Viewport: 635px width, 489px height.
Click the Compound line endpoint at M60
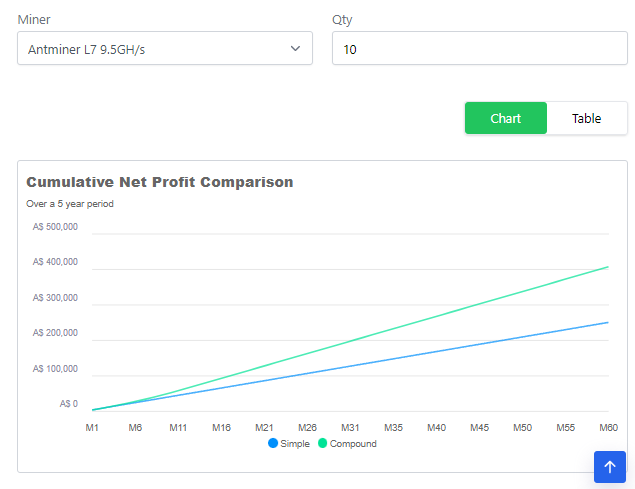(x=608, y=267)
